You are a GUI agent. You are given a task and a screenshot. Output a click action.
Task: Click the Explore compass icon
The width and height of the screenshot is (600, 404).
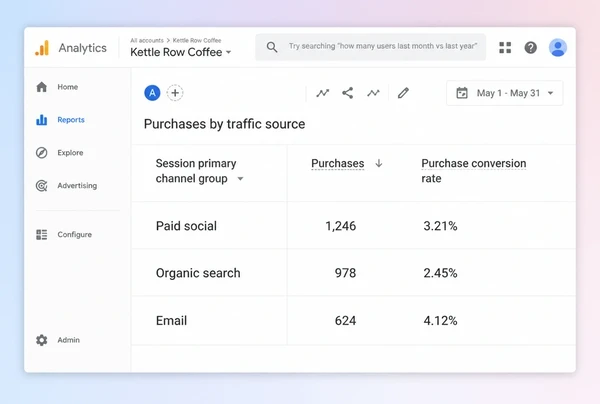pyautogui.click(x=41, y=153)
